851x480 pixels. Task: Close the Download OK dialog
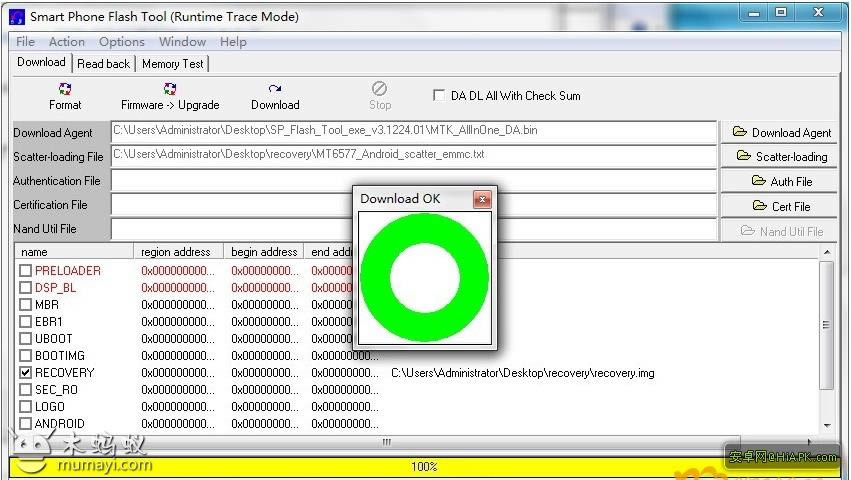pyautogui.click(x=482, y=199)
